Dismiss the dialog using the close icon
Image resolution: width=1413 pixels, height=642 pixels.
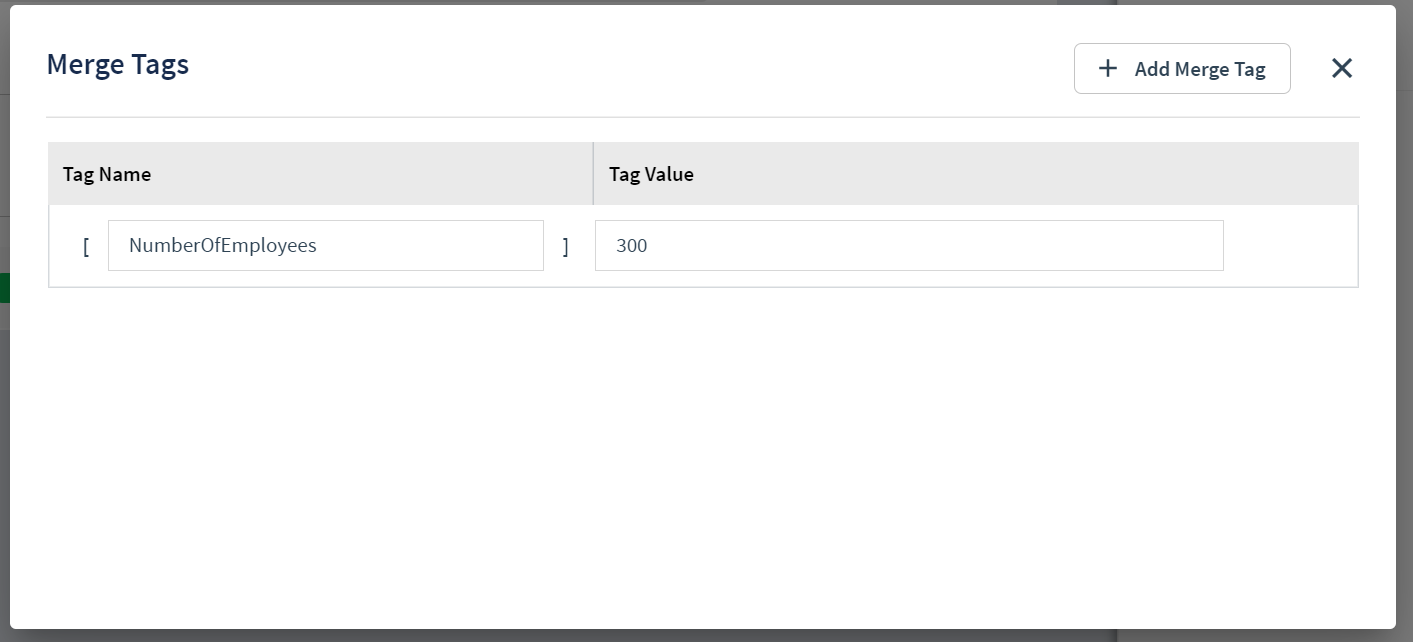1341,68
